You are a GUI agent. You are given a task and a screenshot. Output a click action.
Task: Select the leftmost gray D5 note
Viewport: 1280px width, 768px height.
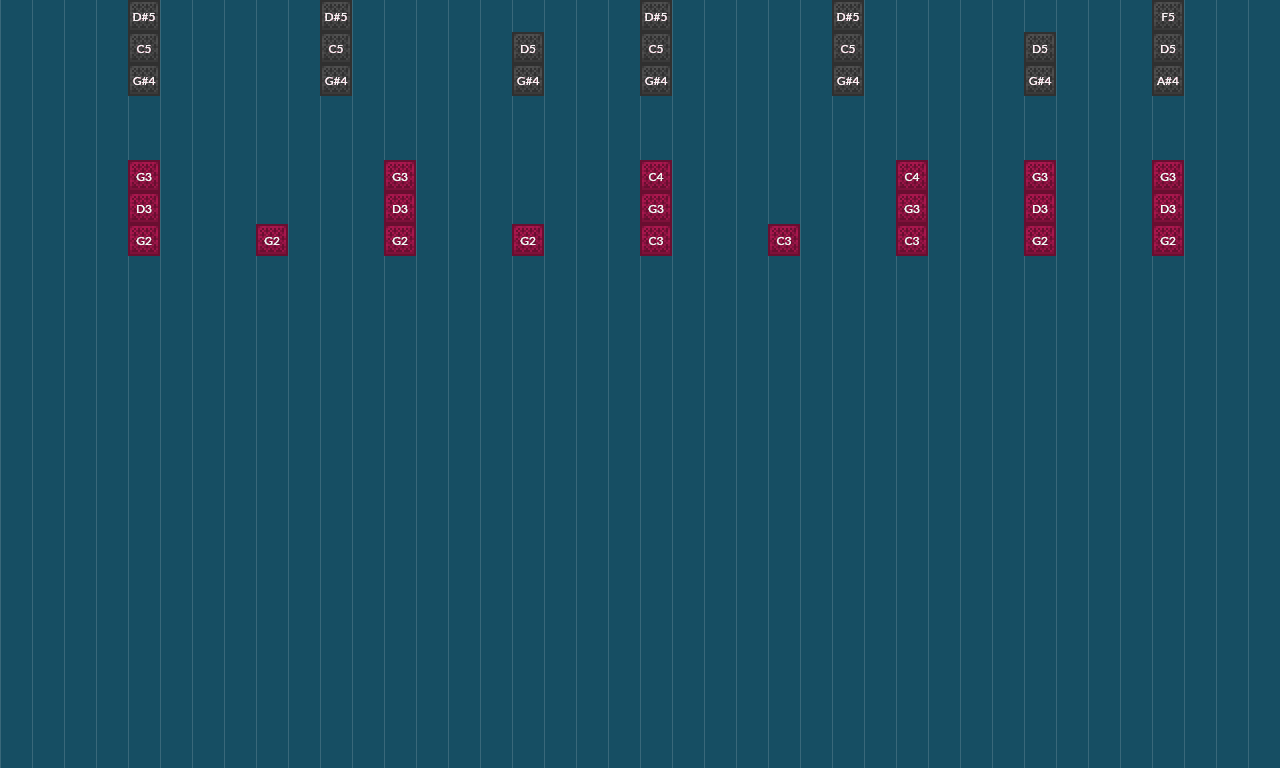click(528, 48)
